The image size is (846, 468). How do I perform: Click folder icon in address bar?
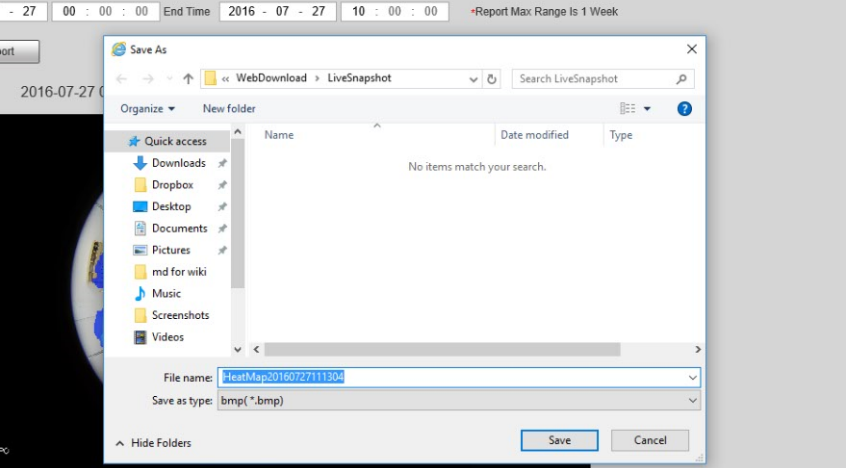[210, 79]
